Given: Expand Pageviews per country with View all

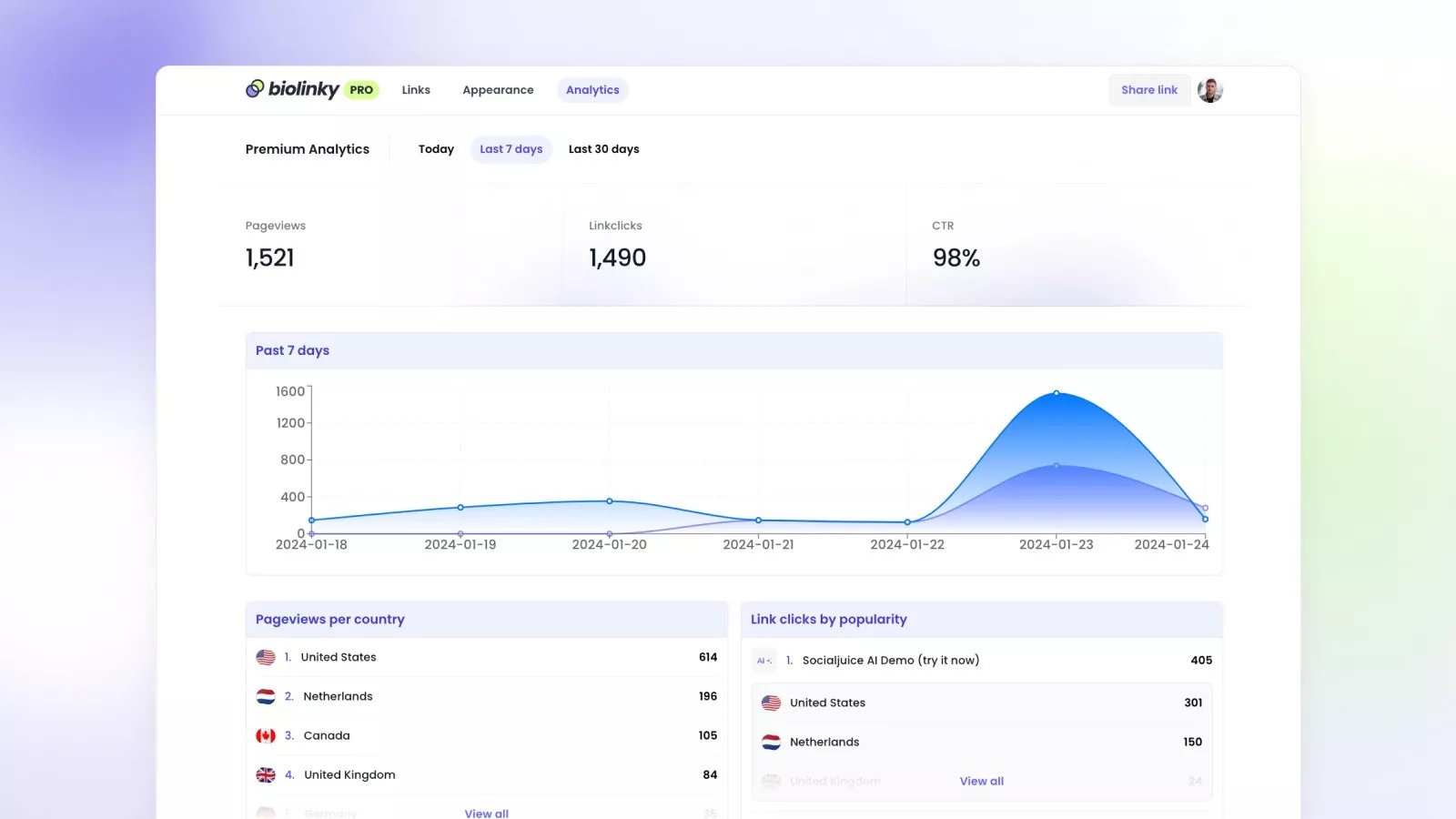Looking at the screenshot, I should (x=486, y=813).
